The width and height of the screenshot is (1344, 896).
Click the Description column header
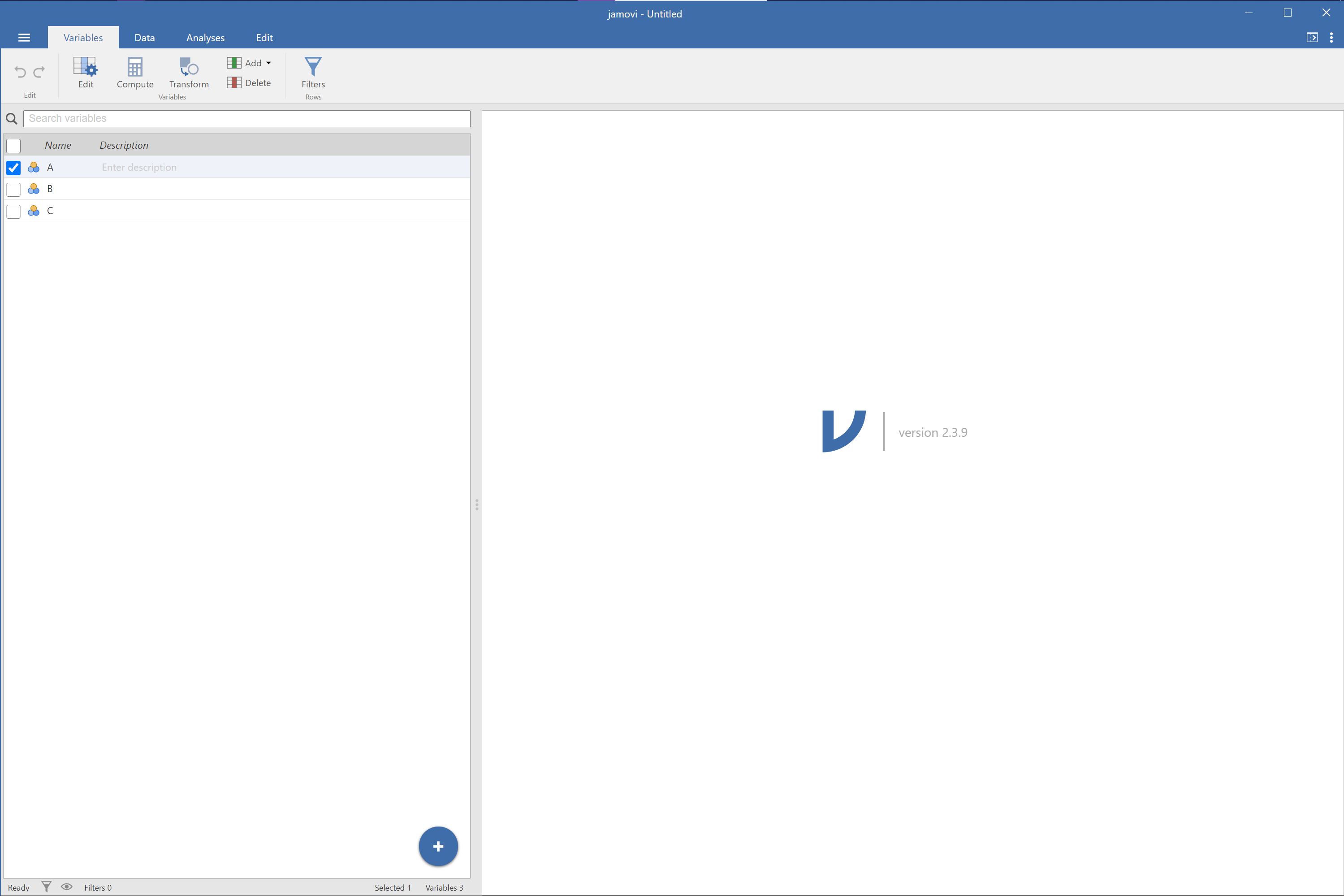[x=124, y=145]
